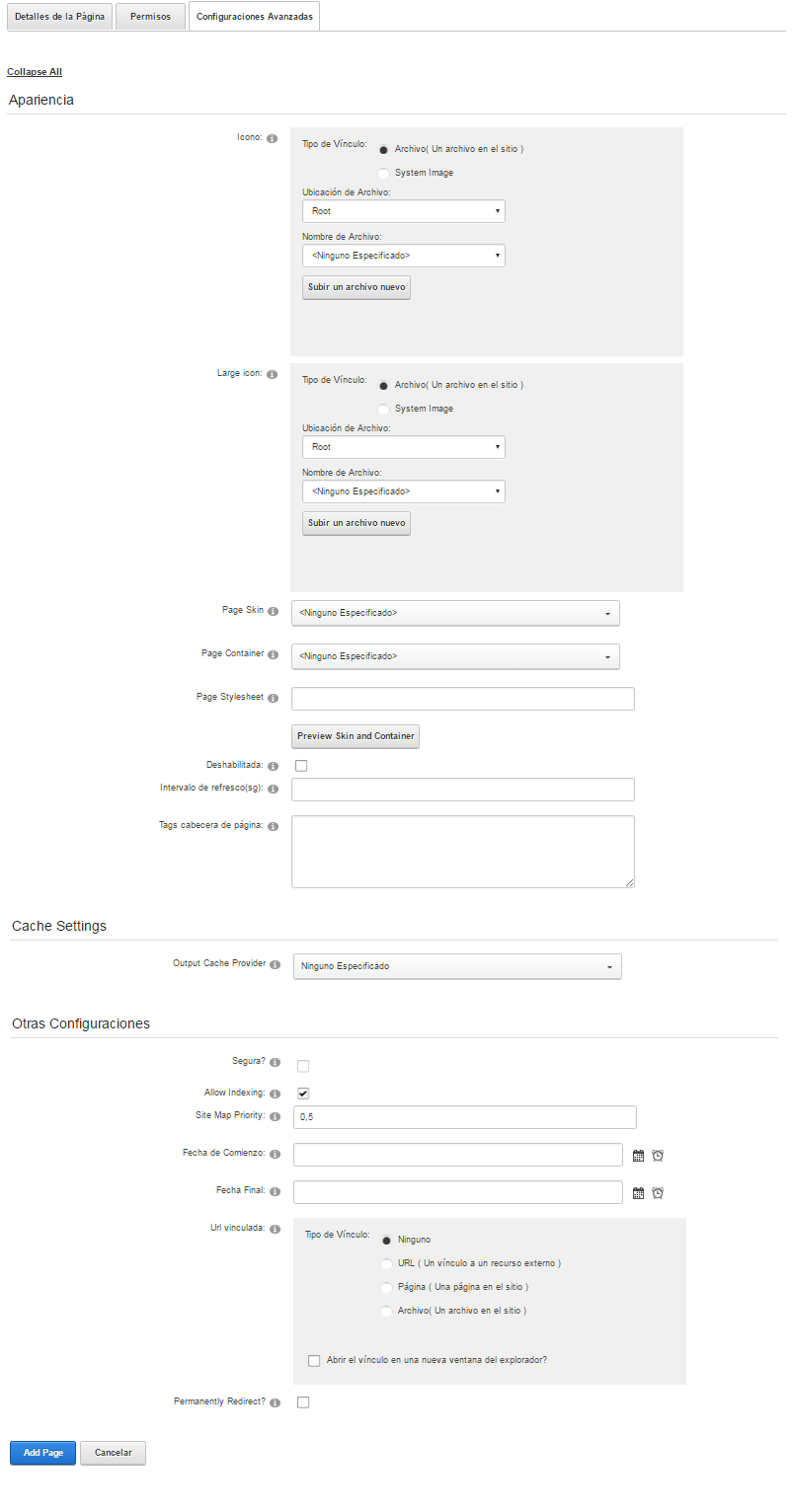This screenshot has width=794, height=1512.
Task: Open the Output Cache Provider dropdown
Action: (x=458, y=966)
